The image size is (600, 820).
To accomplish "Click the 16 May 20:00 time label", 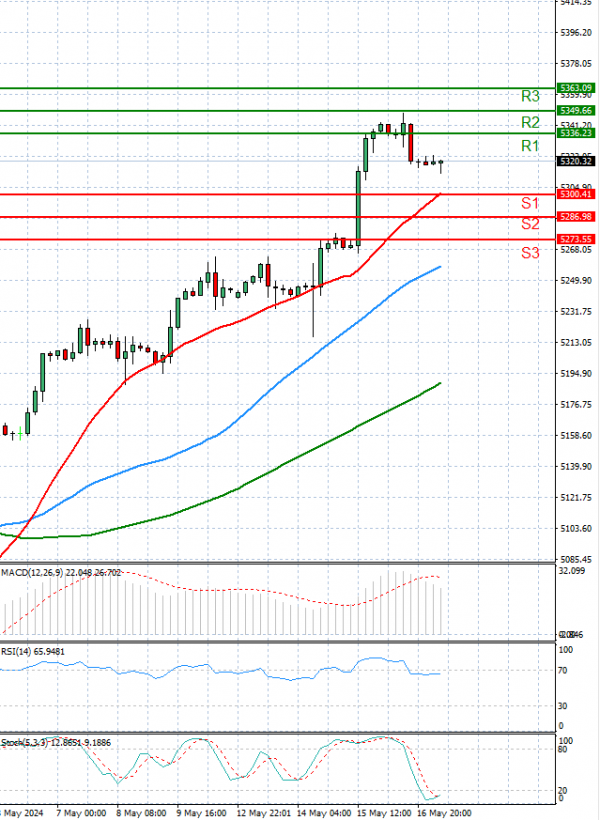I will [444, 813].
